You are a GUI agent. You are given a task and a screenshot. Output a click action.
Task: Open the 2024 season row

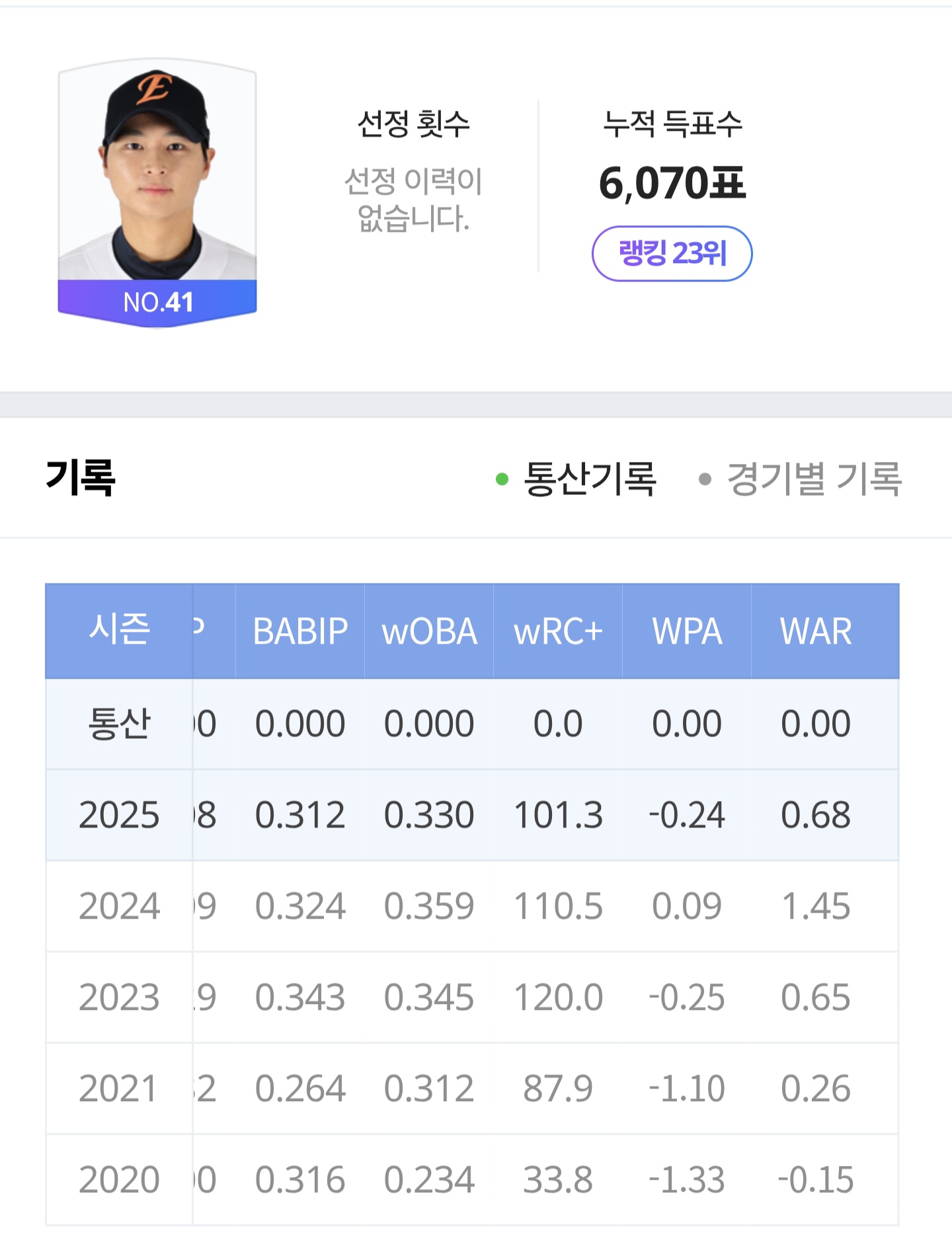pyautogui.click(x=119, y=906)
